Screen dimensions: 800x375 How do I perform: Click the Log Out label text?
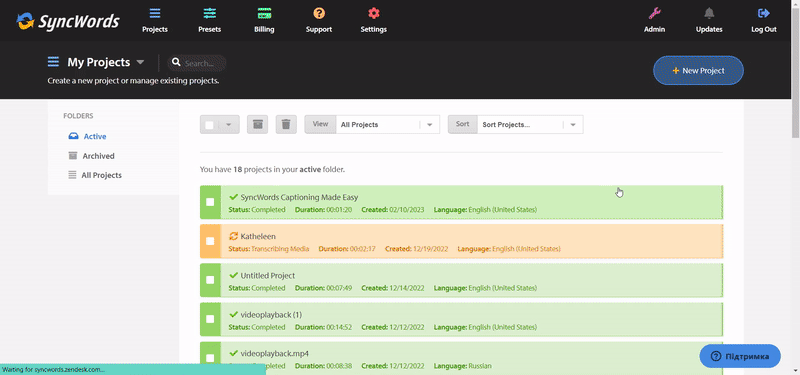click(x=764, y=30)
